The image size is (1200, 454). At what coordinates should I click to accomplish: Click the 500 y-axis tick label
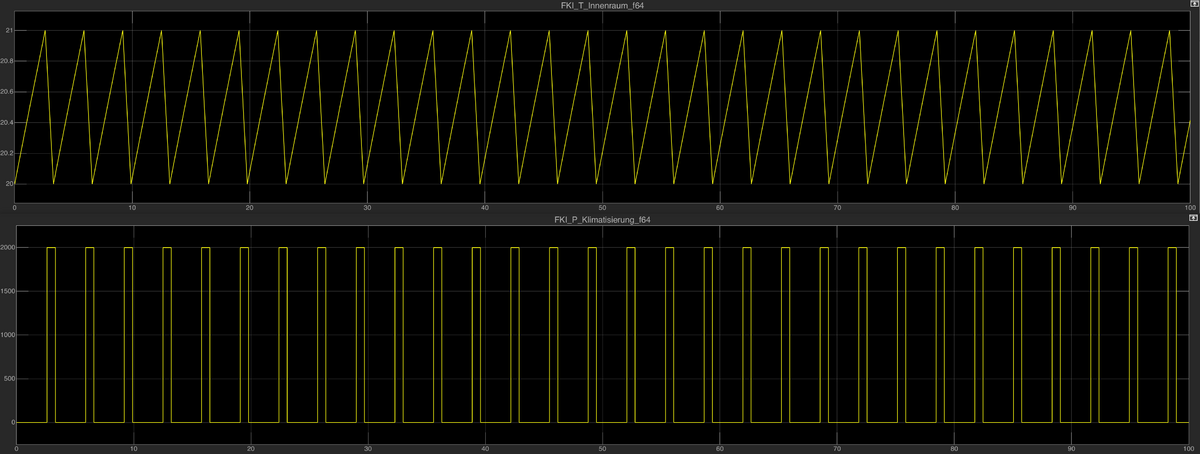tap(9, 379)
